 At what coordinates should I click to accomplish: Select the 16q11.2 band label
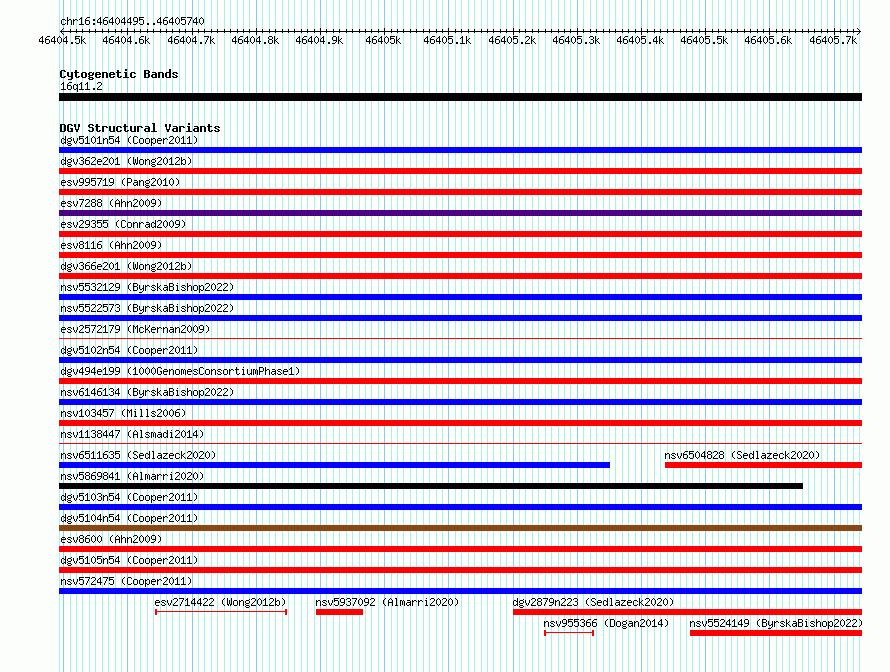81,86
